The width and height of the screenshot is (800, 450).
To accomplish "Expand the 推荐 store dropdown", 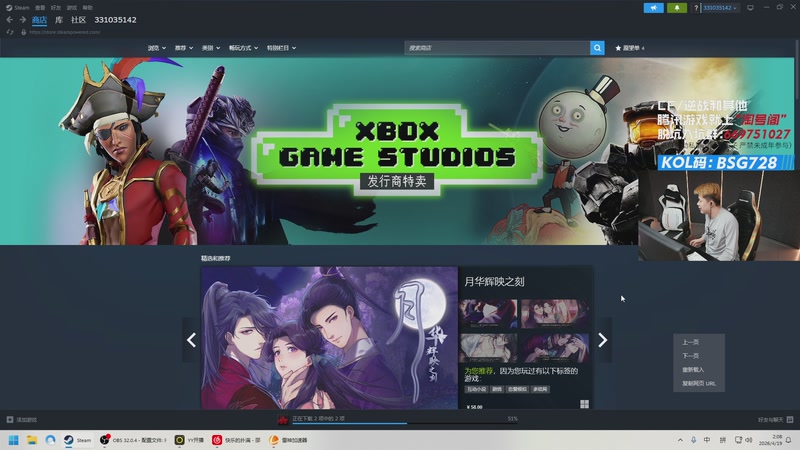I will pyautogui.click(x=184, y=48).
